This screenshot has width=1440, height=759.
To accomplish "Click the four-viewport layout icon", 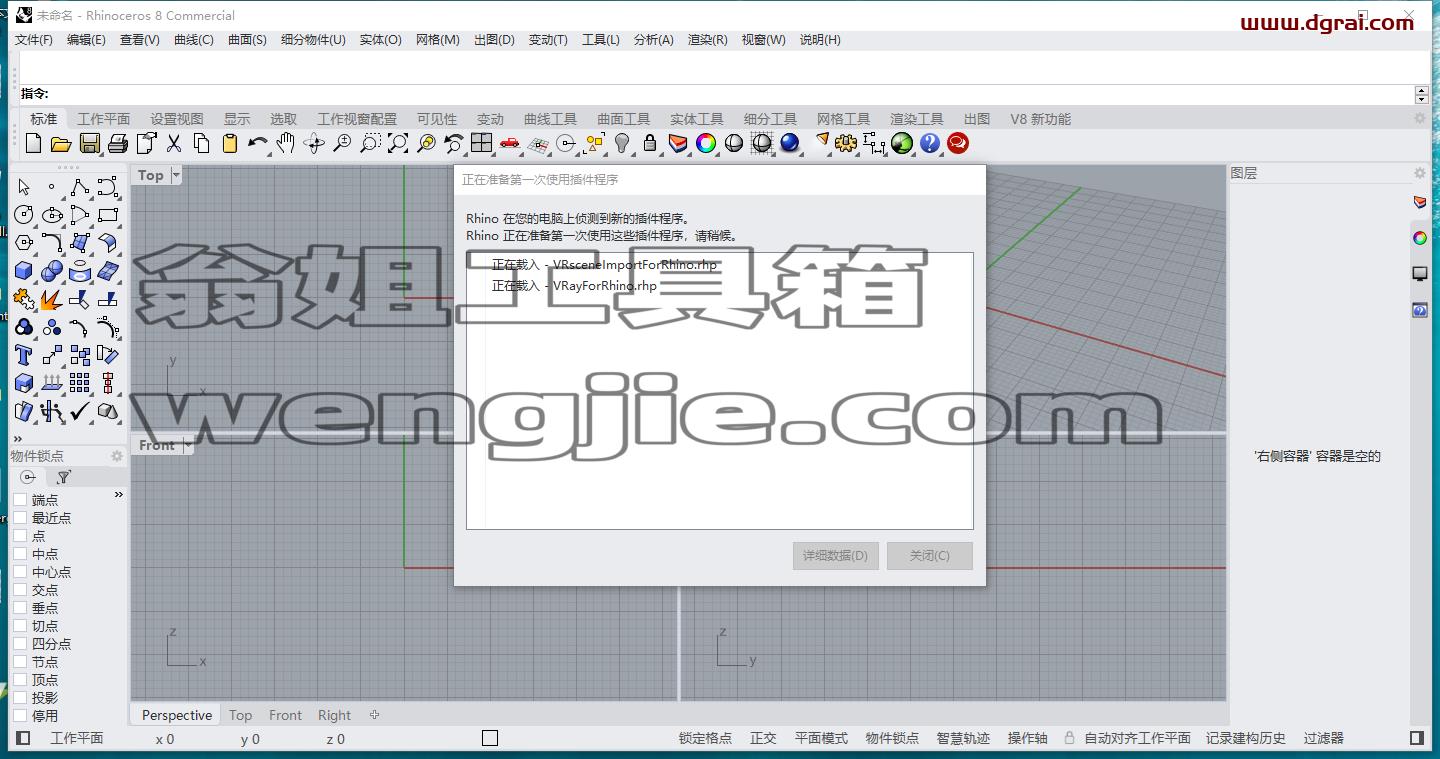I will click(x=482, y=143).
